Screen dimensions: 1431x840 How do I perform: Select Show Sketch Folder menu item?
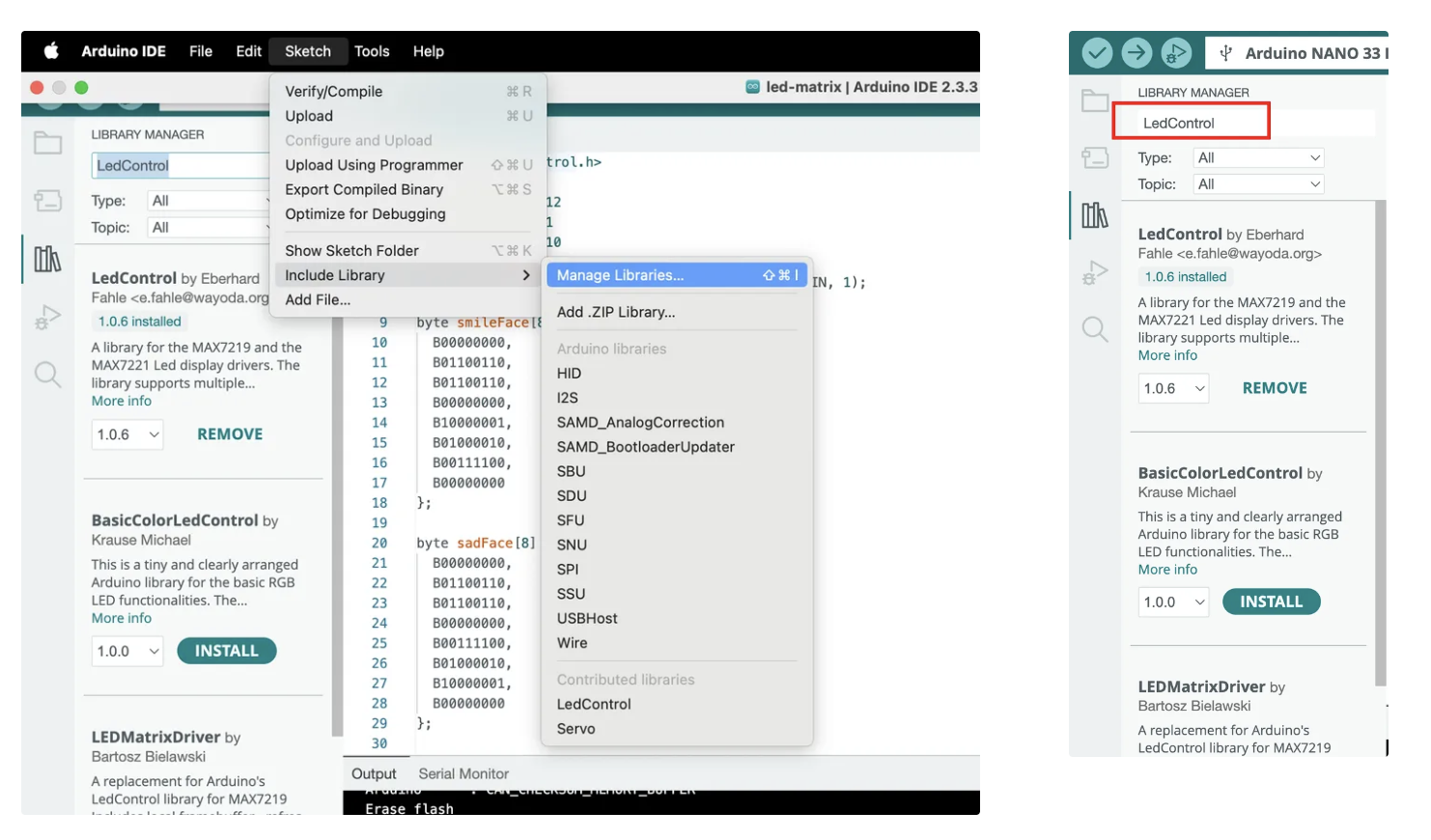[408, 251]
